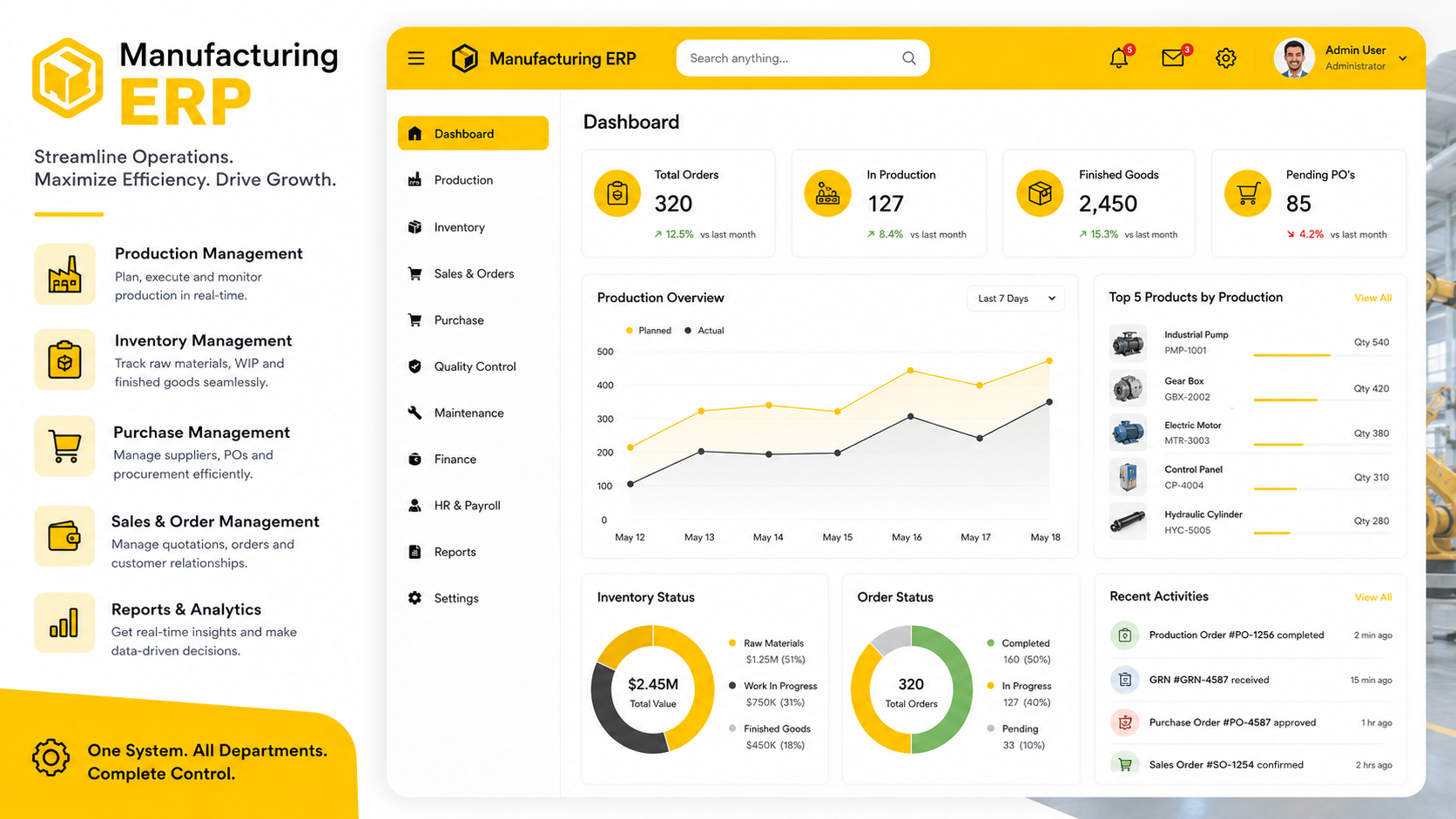Click the Admin User avatar

pyautogui.click(x=1294, y=58)
